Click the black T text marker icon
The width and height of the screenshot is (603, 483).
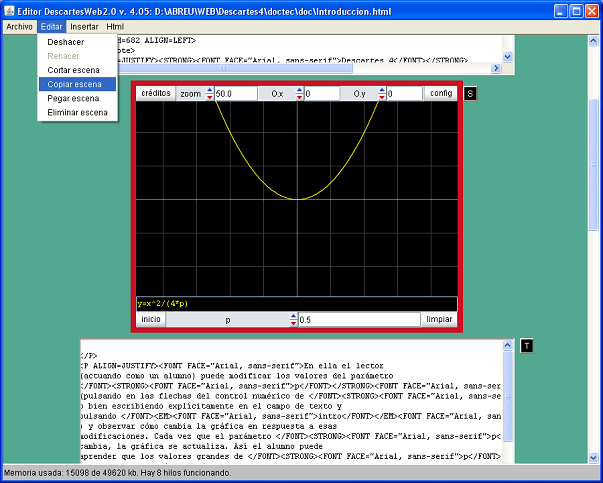526,346
